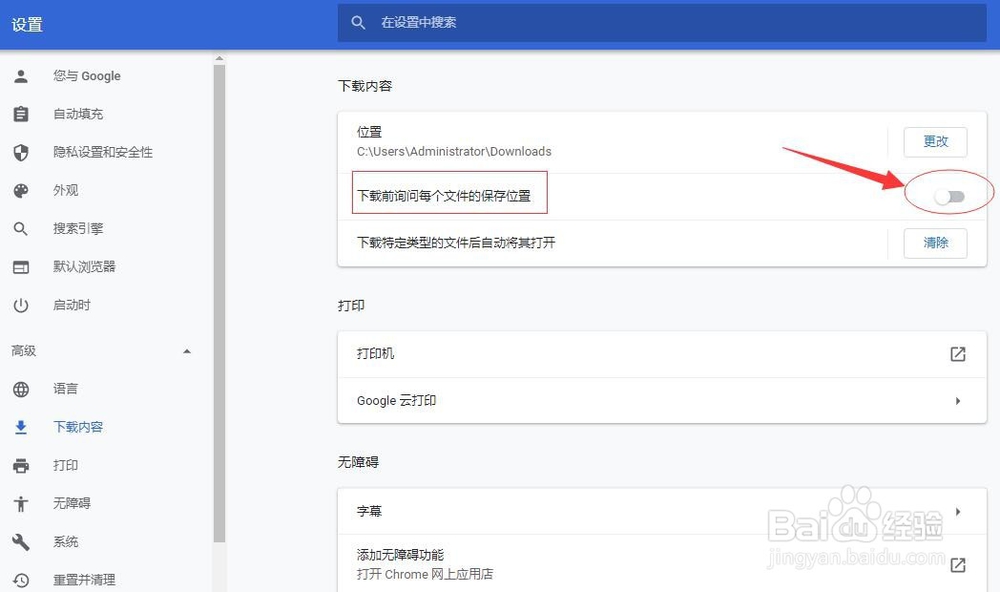This screenshot has width=1000, height=592.
Task: Click the person icon beside 您与 Google
Action: point(21,77)
